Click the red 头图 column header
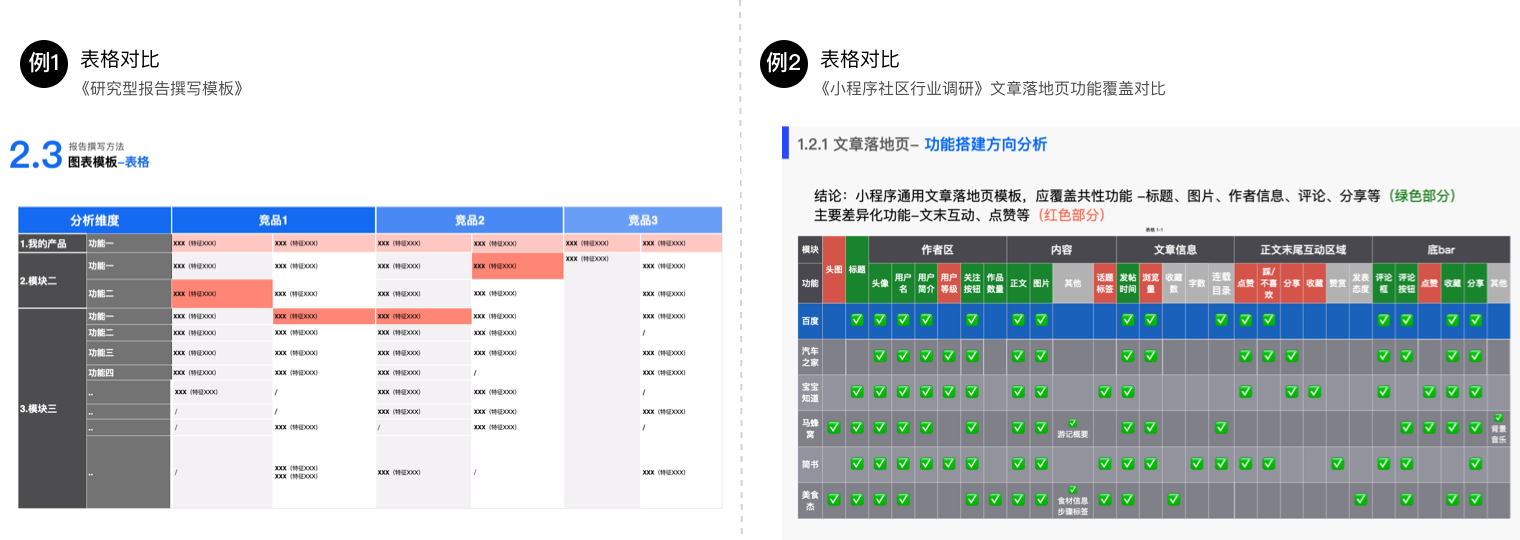 [834, 269]
